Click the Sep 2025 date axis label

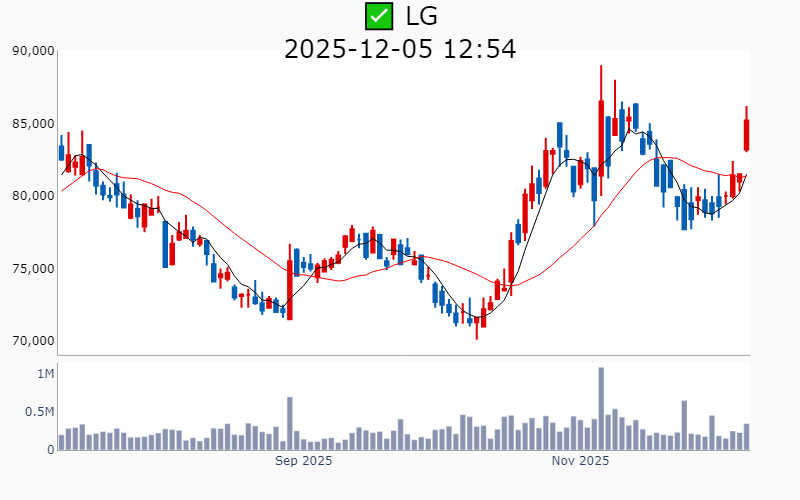tap(303, 461)
